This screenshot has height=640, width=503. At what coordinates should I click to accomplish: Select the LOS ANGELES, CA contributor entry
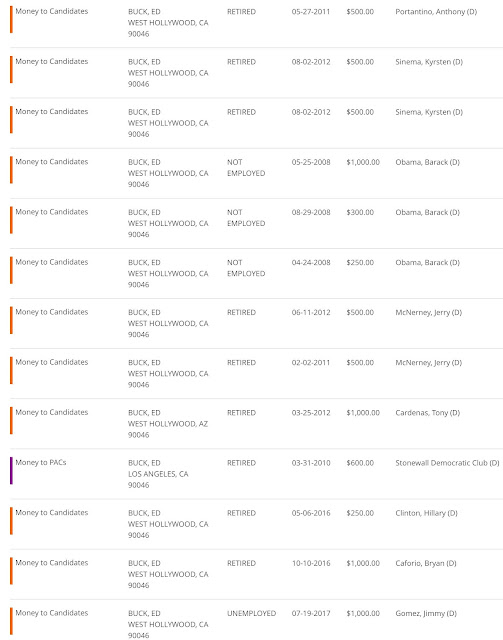pos(158,474)
